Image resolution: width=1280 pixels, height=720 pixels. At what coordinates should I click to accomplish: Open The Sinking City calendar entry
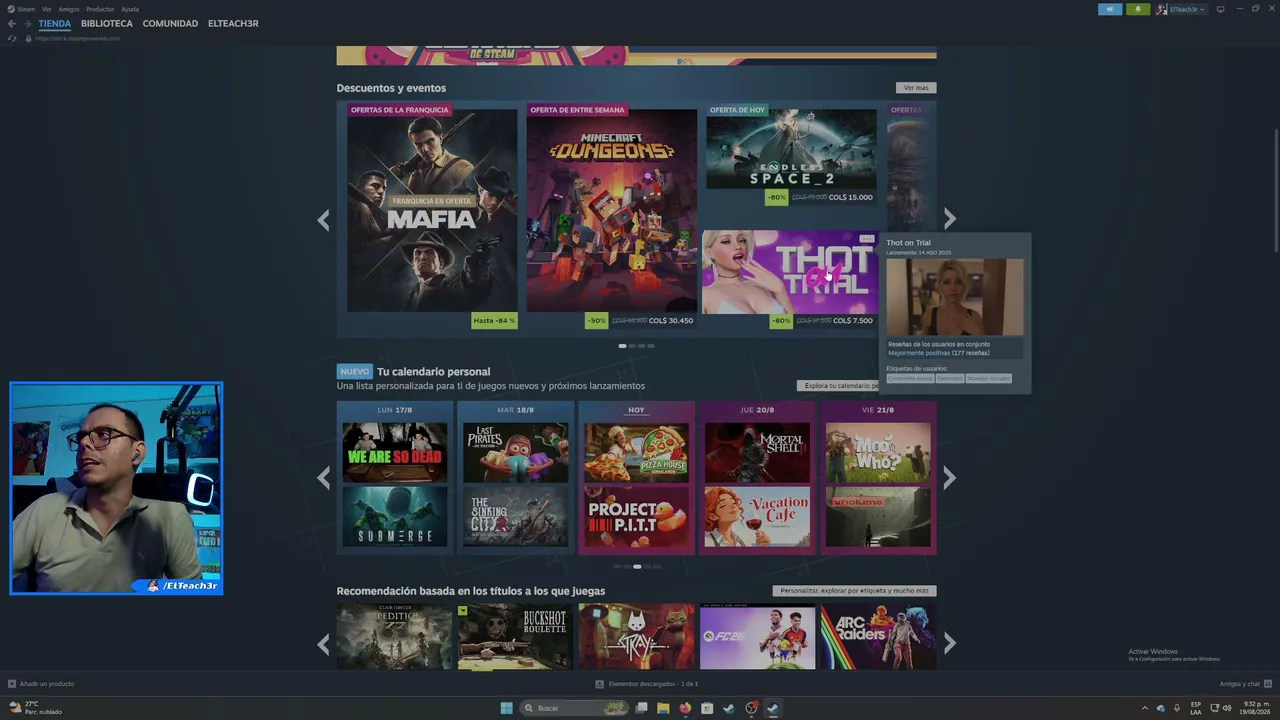tap(516, 517)
